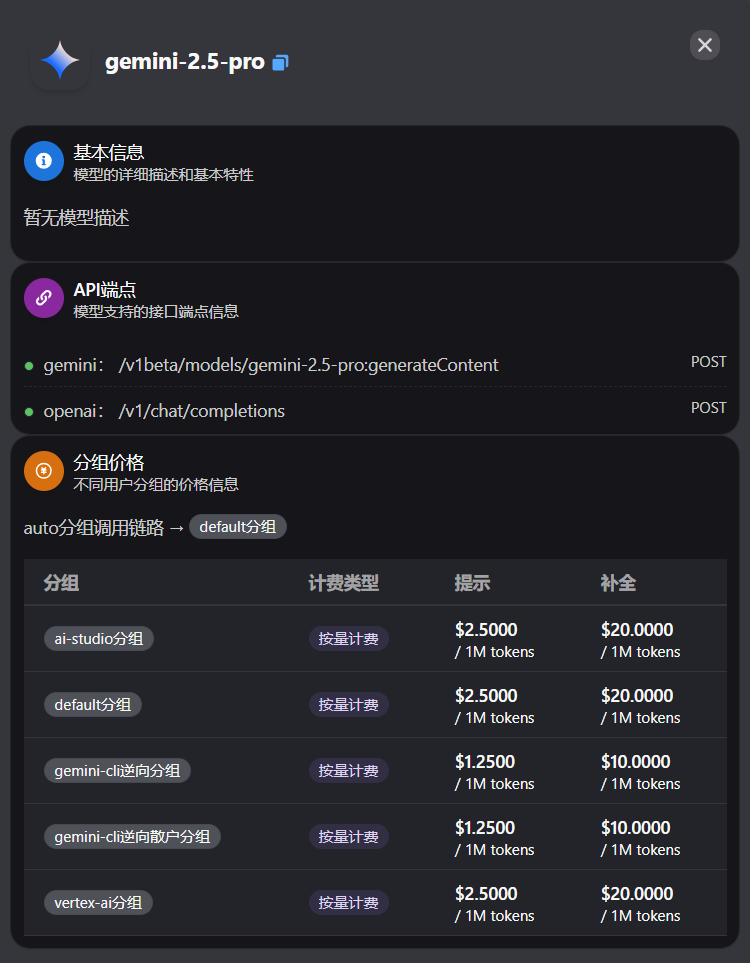The image size is (750, 963).
Task: Click the gemini generateContent endpoint path
Action: click(x=308, y=365)
